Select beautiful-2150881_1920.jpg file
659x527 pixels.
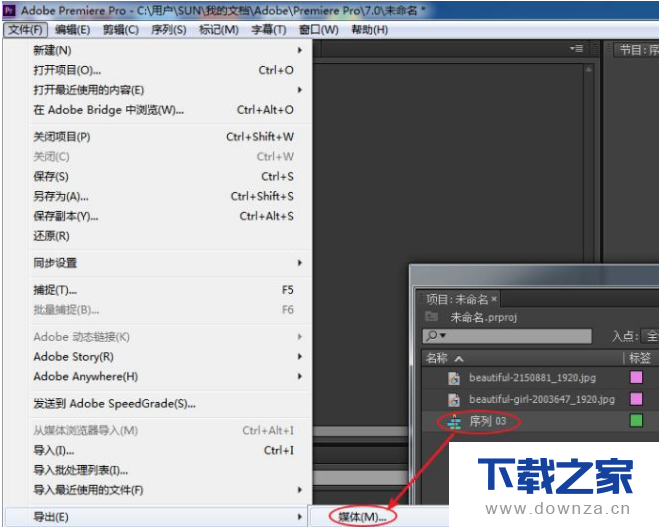coord(533,378)
